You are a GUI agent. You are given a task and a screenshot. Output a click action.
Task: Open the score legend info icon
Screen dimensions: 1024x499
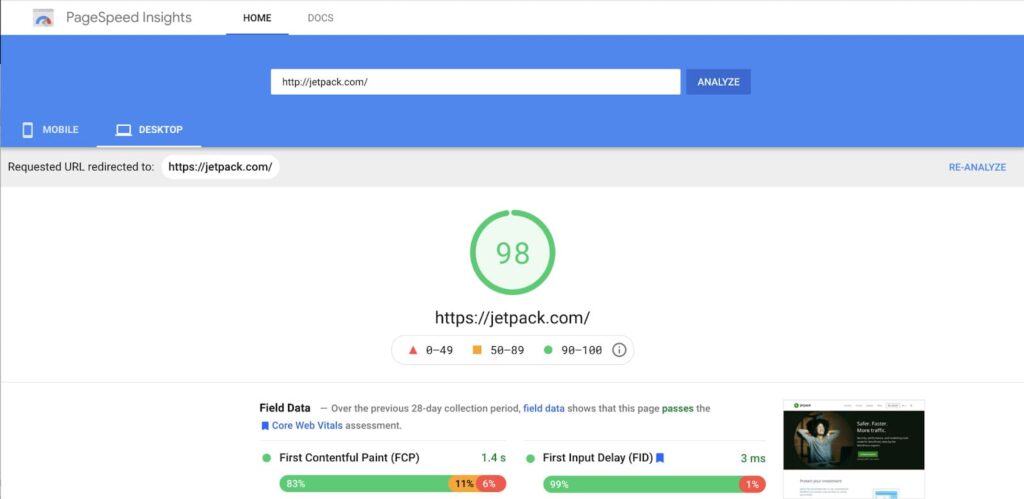[x=619, y=350]
